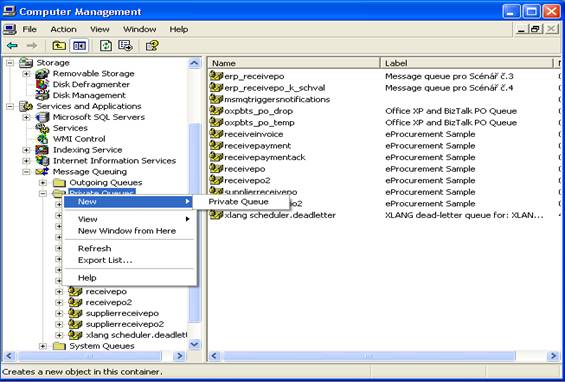This screenshot has width=565, height=382.
Task: Click the Forward arrow toolbar icon
Action: point(32,46)
